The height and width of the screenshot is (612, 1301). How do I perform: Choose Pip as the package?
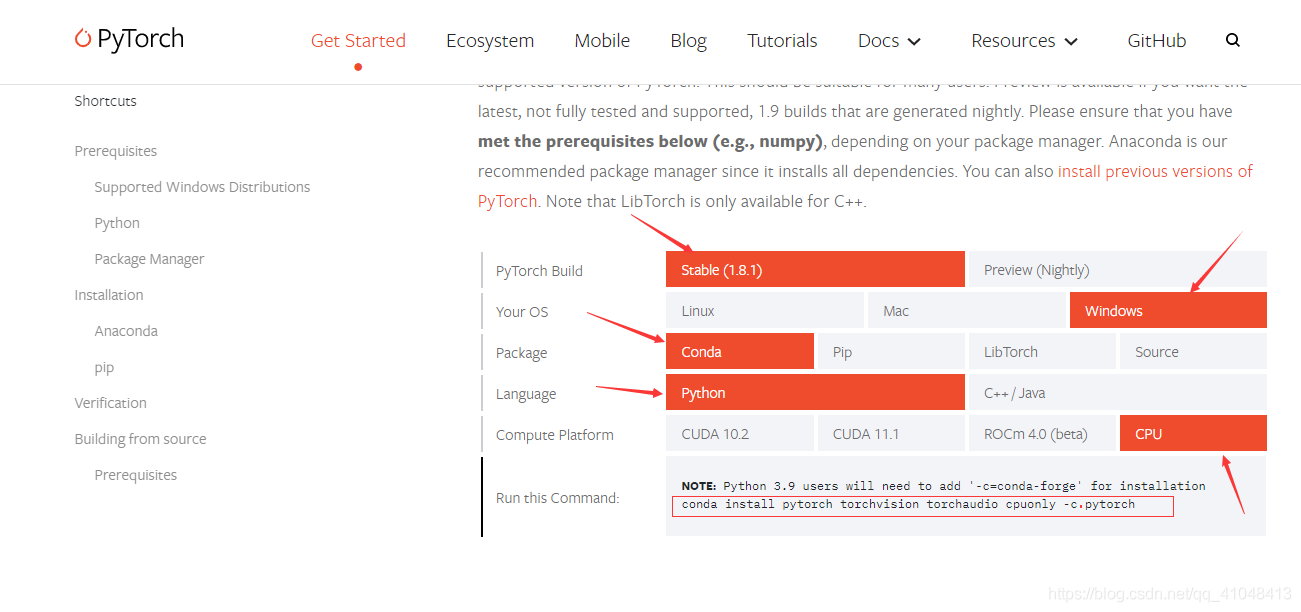(x=892, y=352)
